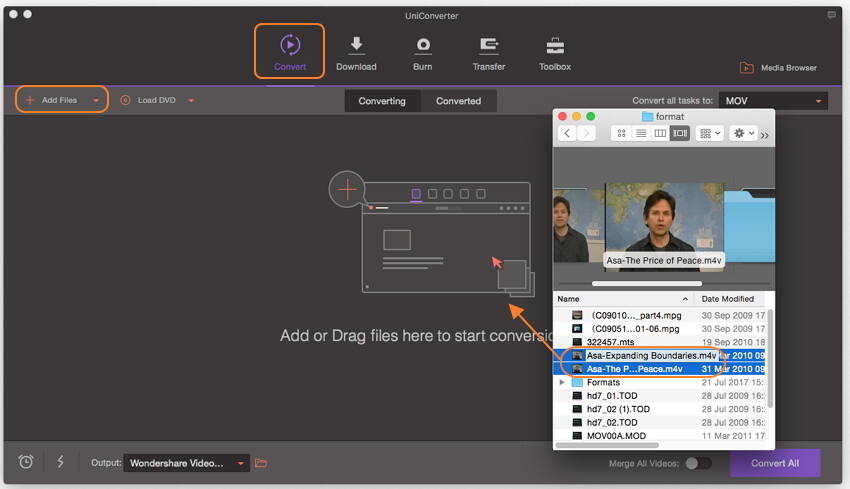
Task: Click the large plus add-file circle
Action: coord(347,189)
